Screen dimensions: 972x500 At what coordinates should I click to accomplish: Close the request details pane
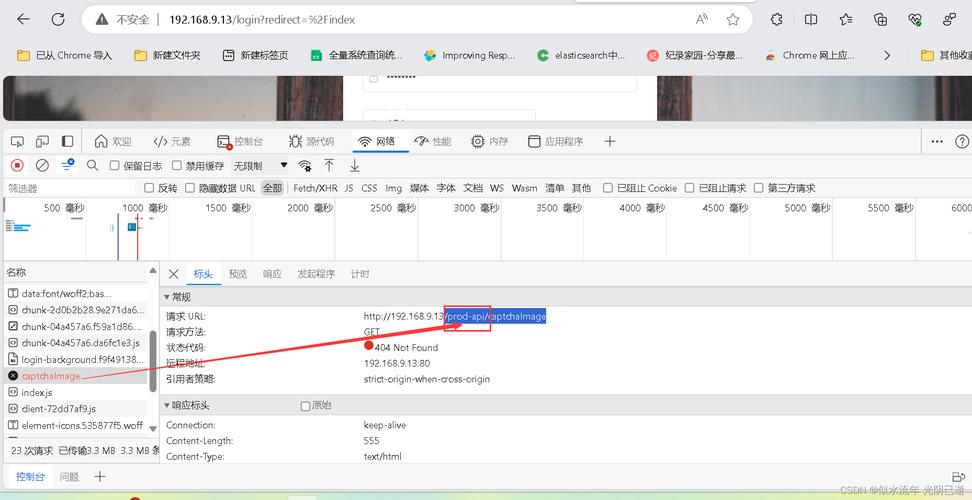[x=174, y=274]
